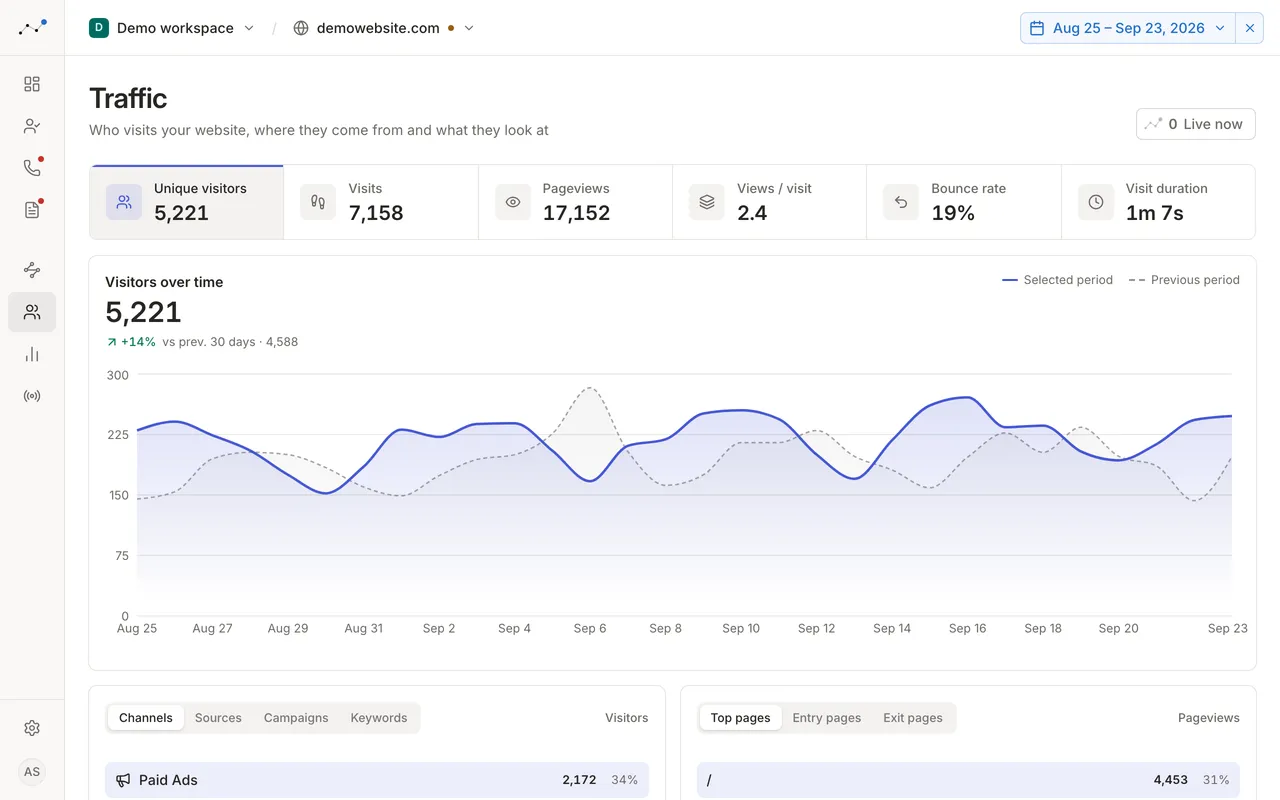The image size is (1280, 800).
Task: Click the Aug 25 label on chart axis
Action: 137,629
